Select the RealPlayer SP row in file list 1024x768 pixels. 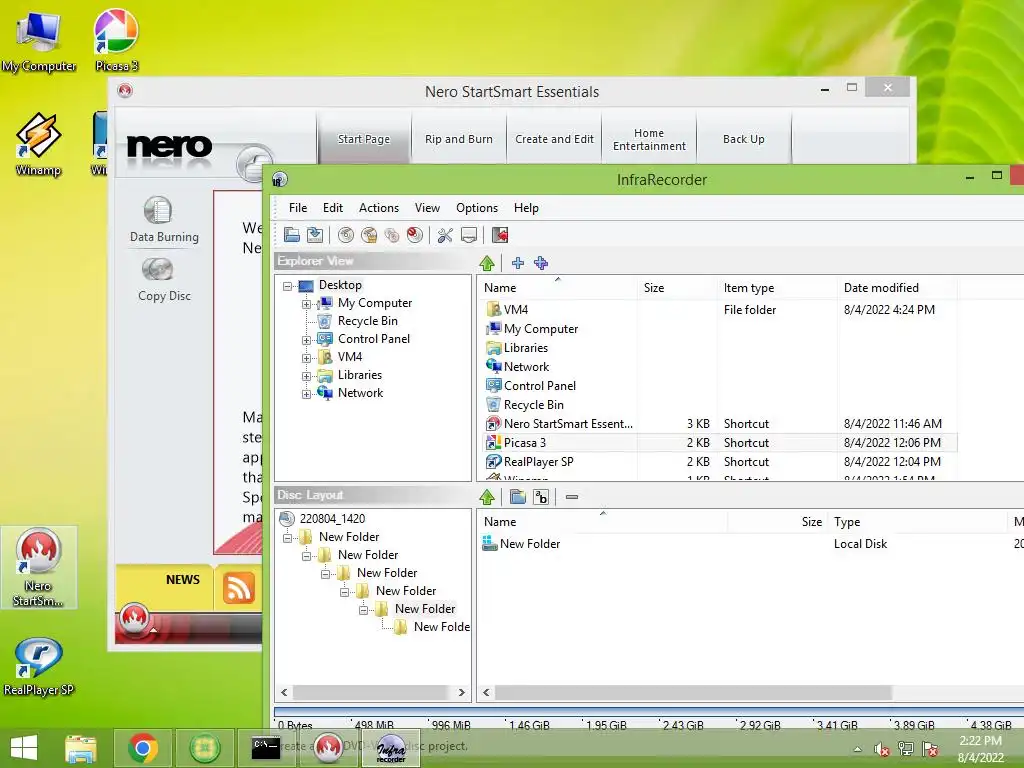tap(720, 462)
